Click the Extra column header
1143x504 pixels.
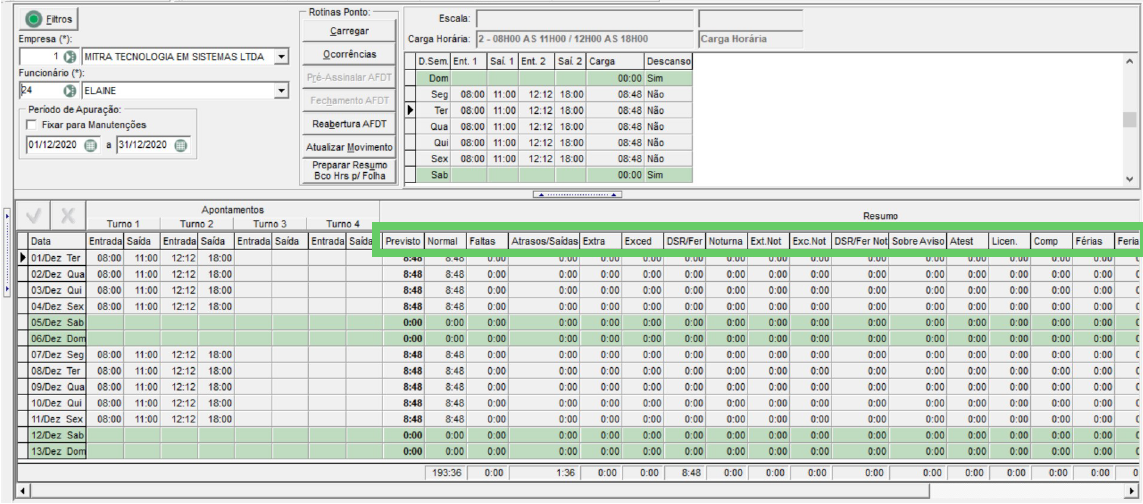(601, 241)
